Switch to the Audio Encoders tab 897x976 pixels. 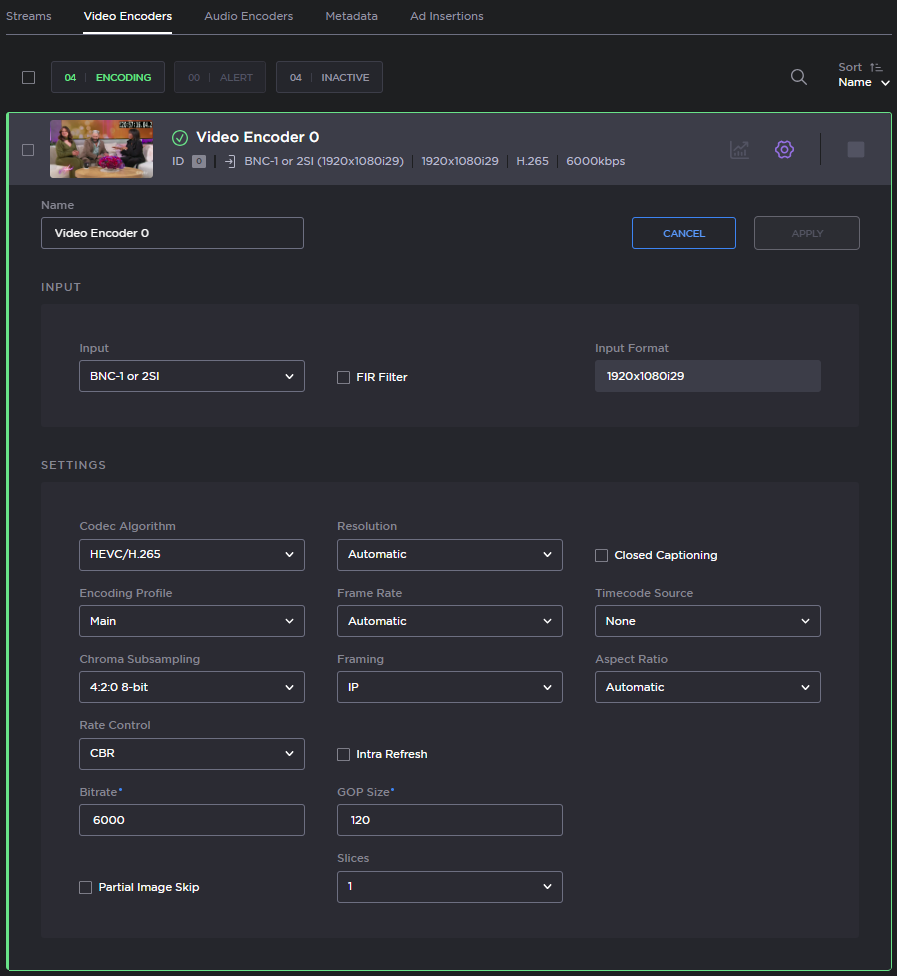click(x=248, y=16)
